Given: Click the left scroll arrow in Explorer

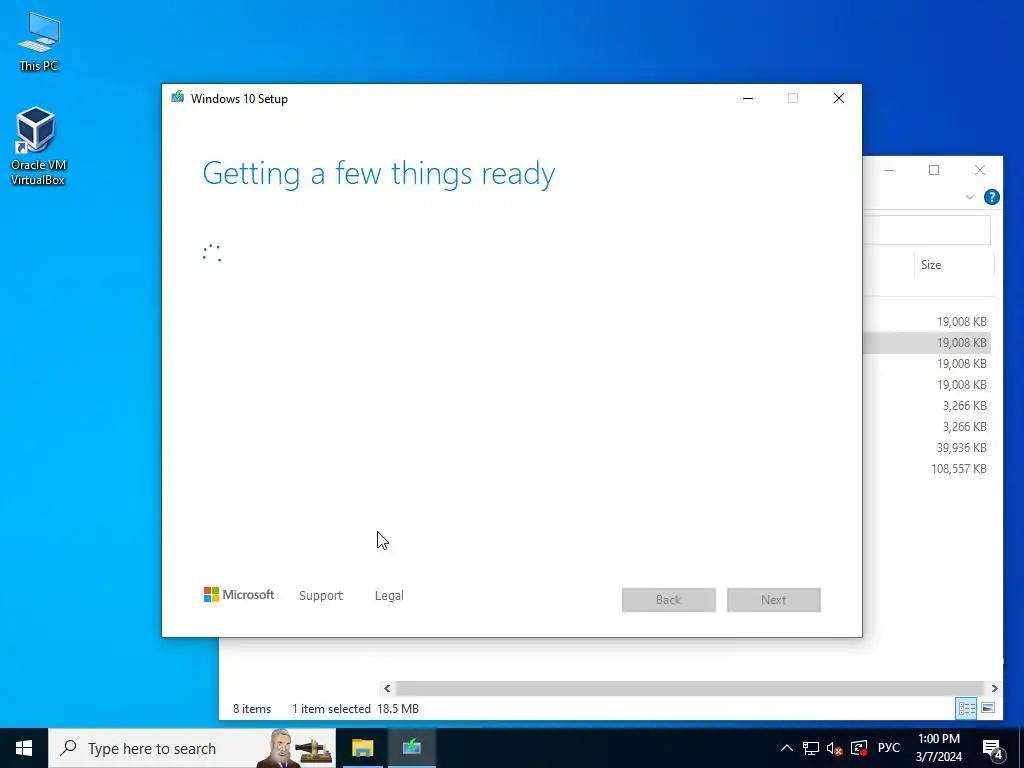Looking at the screenshot, I should (387, 688).
